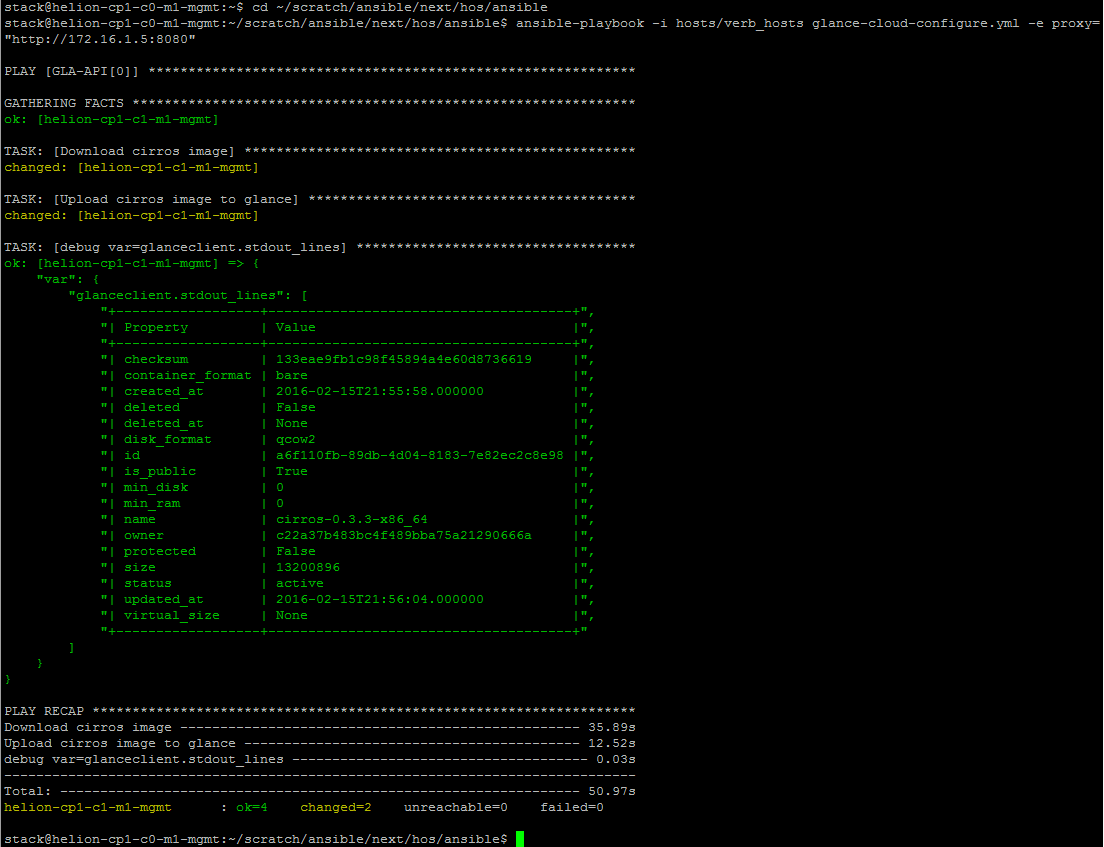The image size is (1104, 847).
Task: Click the Download cirros image time 35.89s
Action: coord(612,727)
